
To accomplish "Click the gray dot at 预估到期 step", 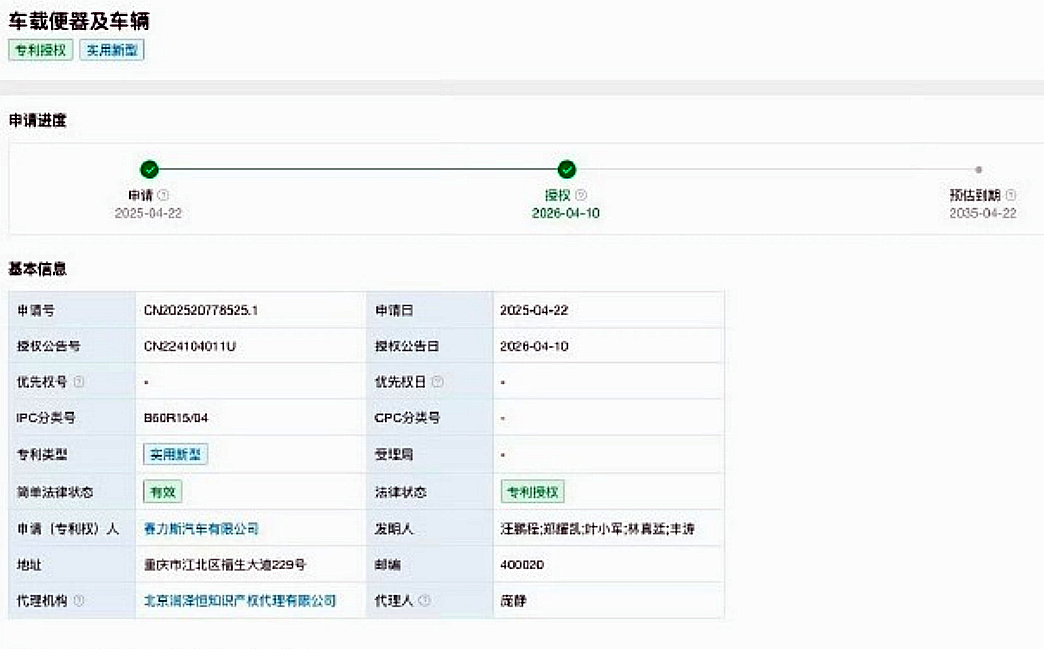I will pyautogui.click(x=979, y=170).
